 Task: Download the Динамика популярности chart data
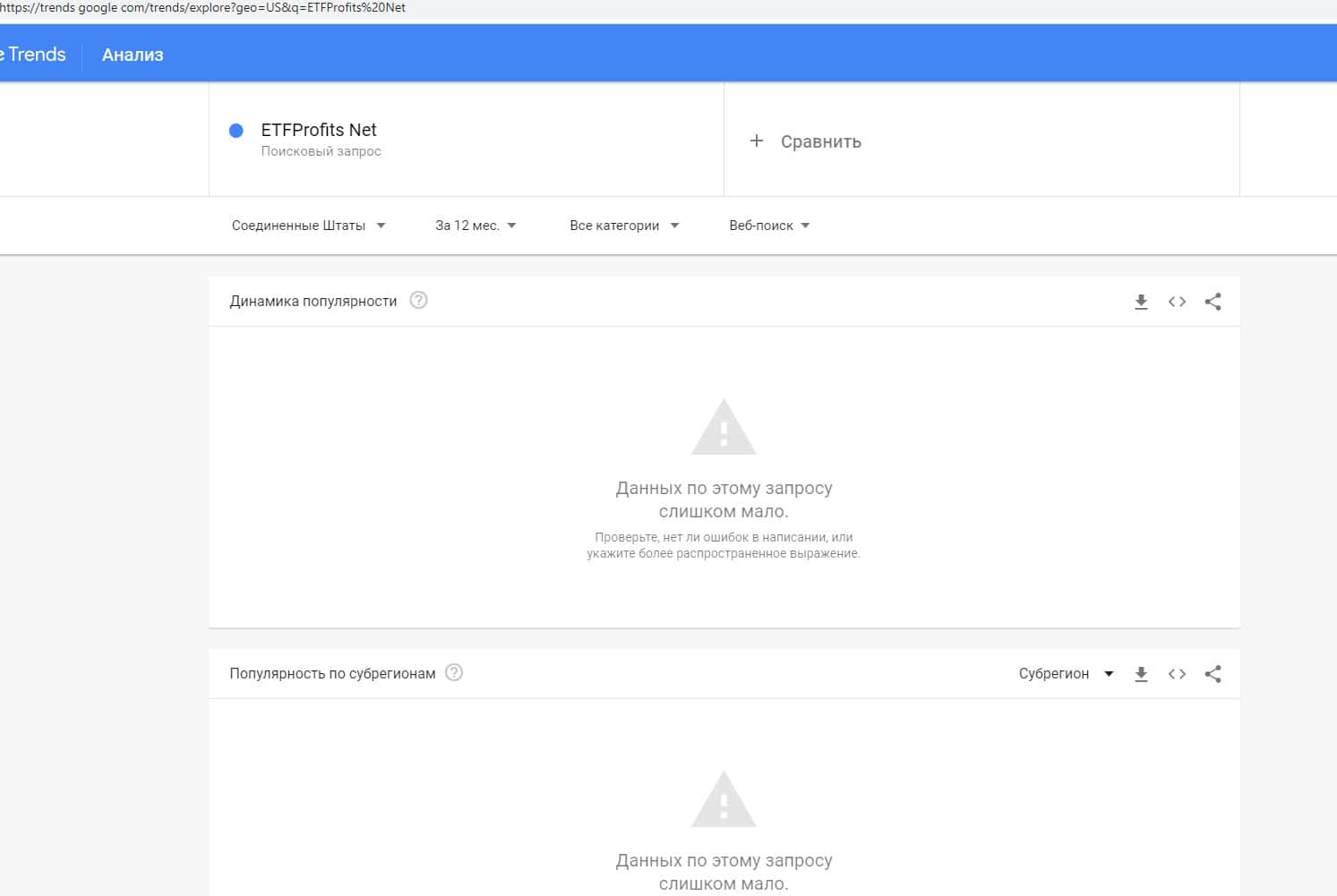point(1141,302)
